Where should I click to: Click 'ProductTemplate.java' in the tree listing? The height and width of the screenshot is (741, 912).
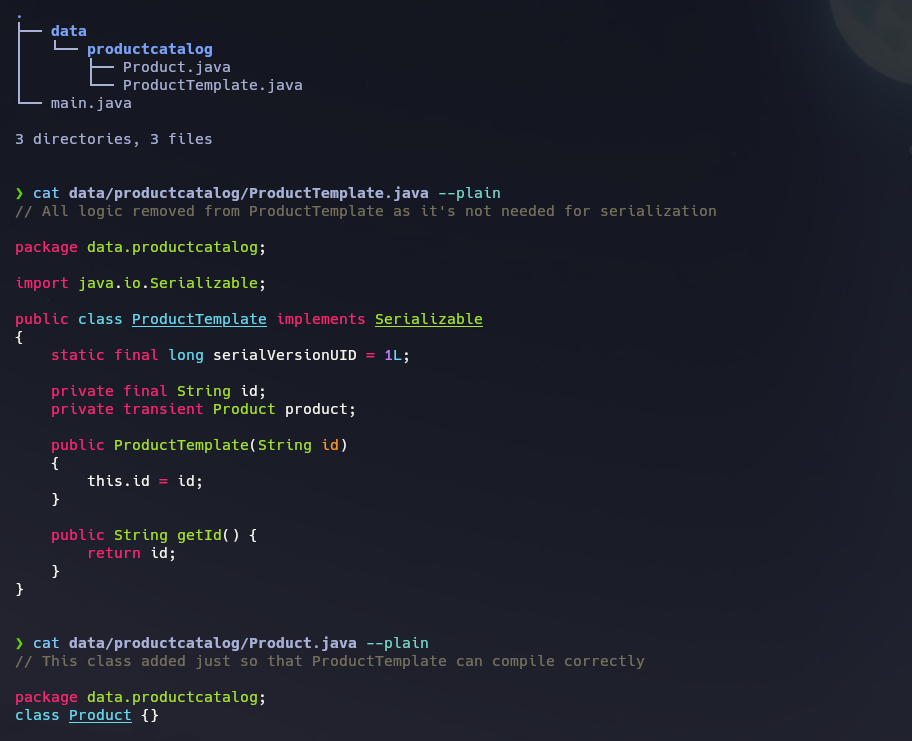click(212, 86)
